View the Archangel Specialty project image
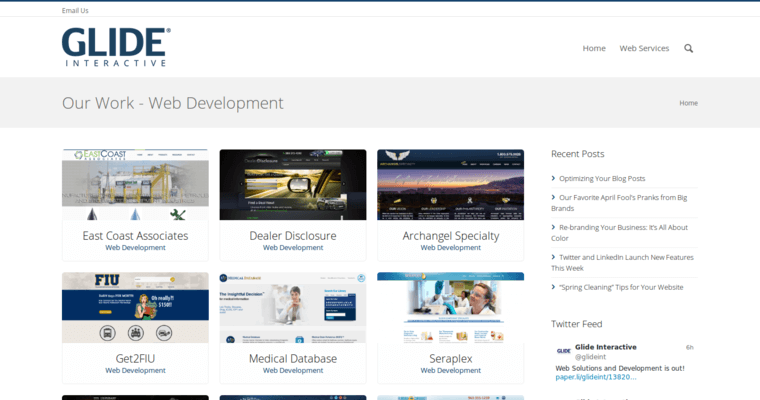Viewport: 760px width, 400px height. 450,185
